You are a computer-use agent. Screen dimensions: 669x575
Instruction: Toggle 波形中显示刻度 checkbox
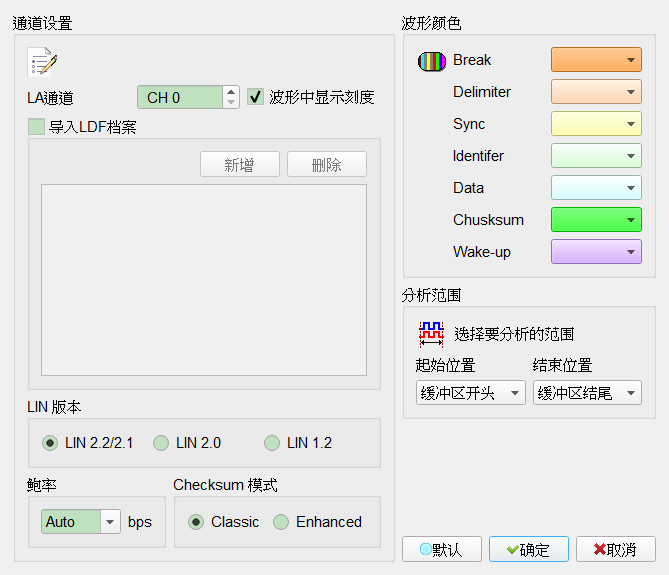[x=255, y=97]
